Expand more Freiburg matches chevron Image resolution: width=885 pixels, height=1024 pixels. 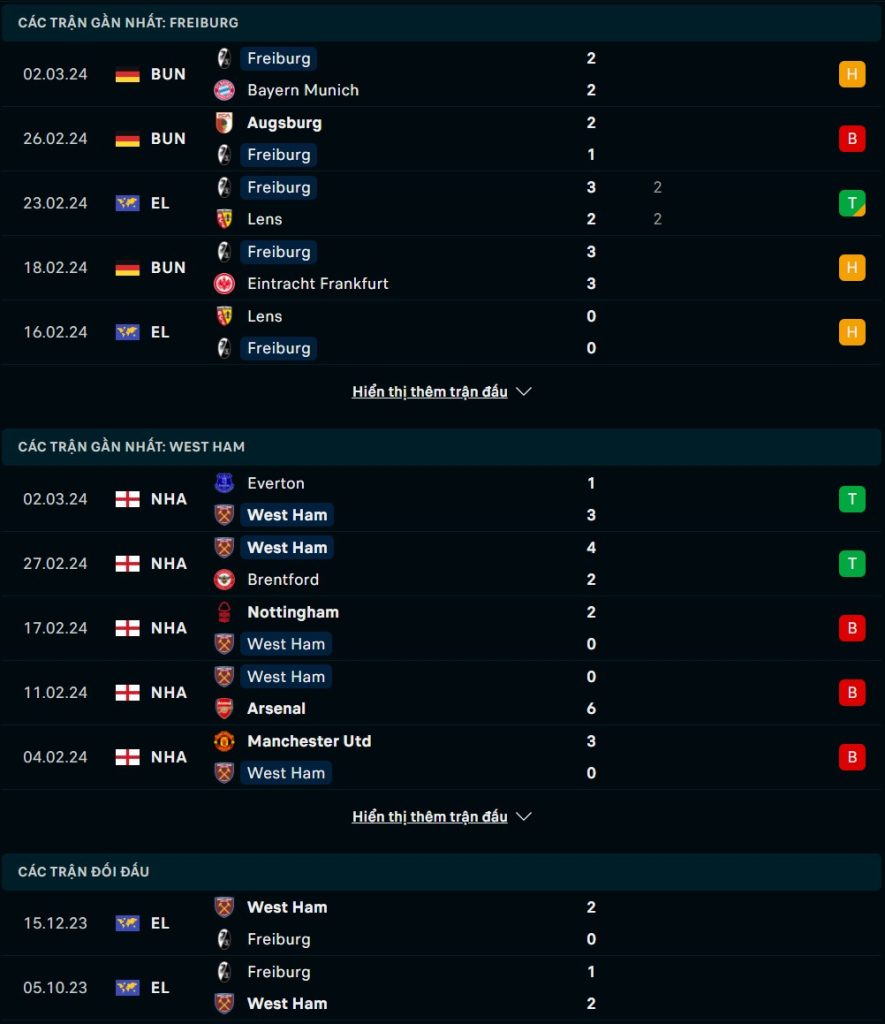pos(524,392)
